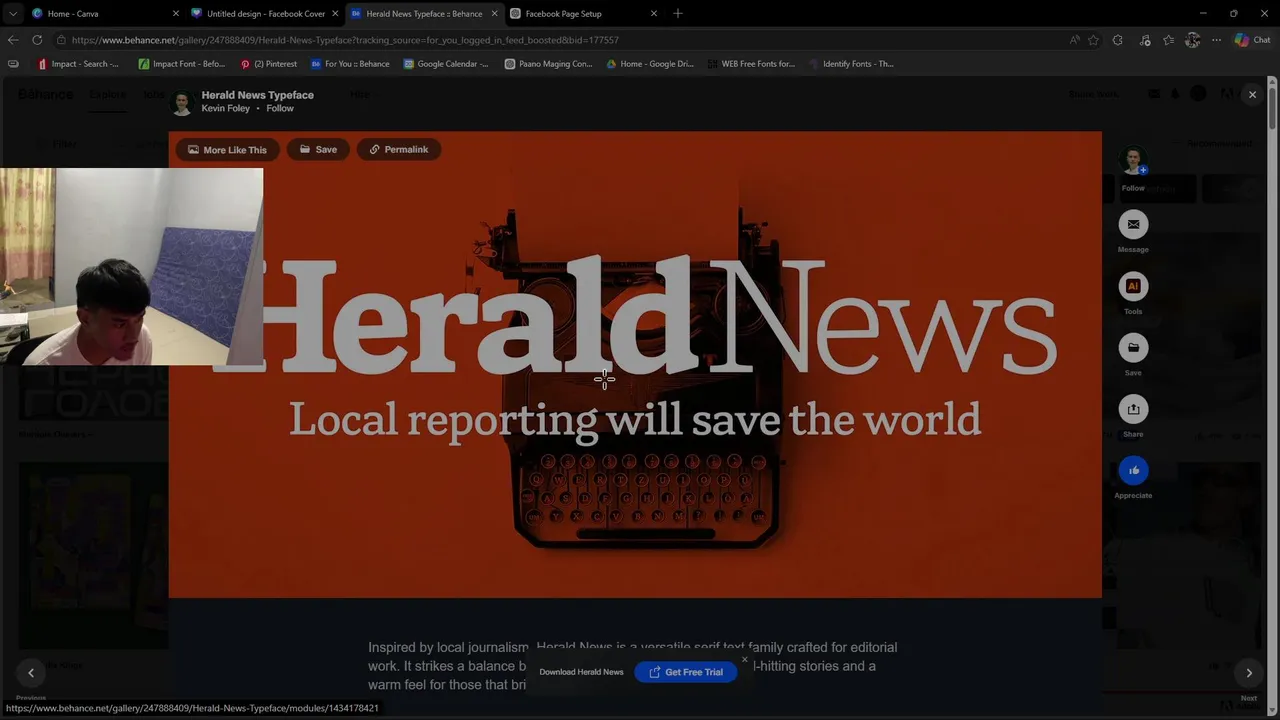This screenshot has height=720, width=1280.
Task: Click the Herald News typewriter image
Action: 635,365
